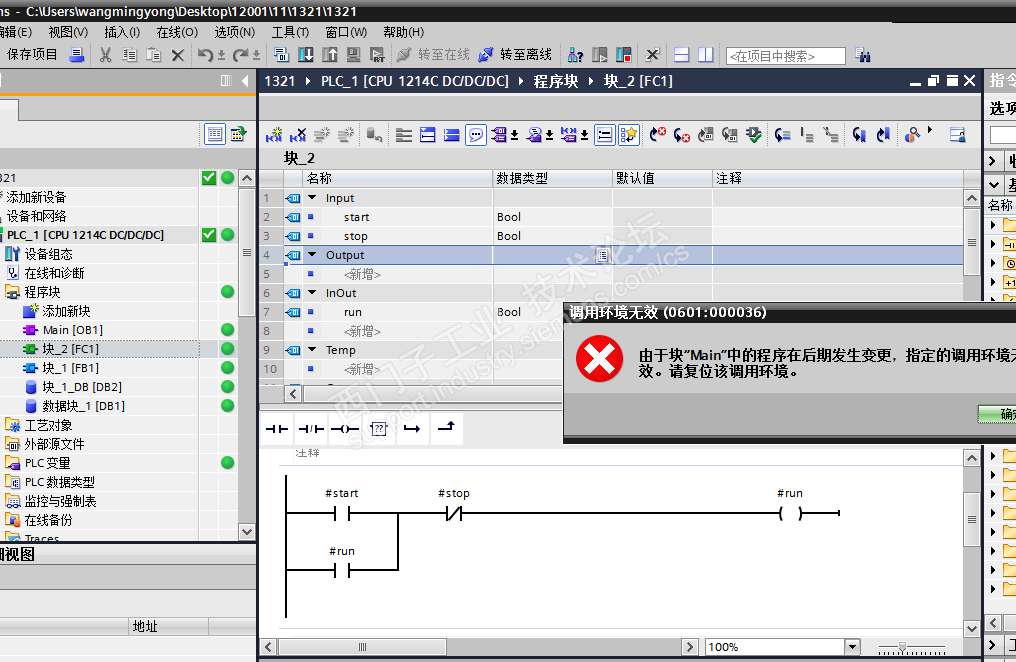Open the tag information dropdown arrow
The image size is (1016, 662).
click(x=549, y=135)
